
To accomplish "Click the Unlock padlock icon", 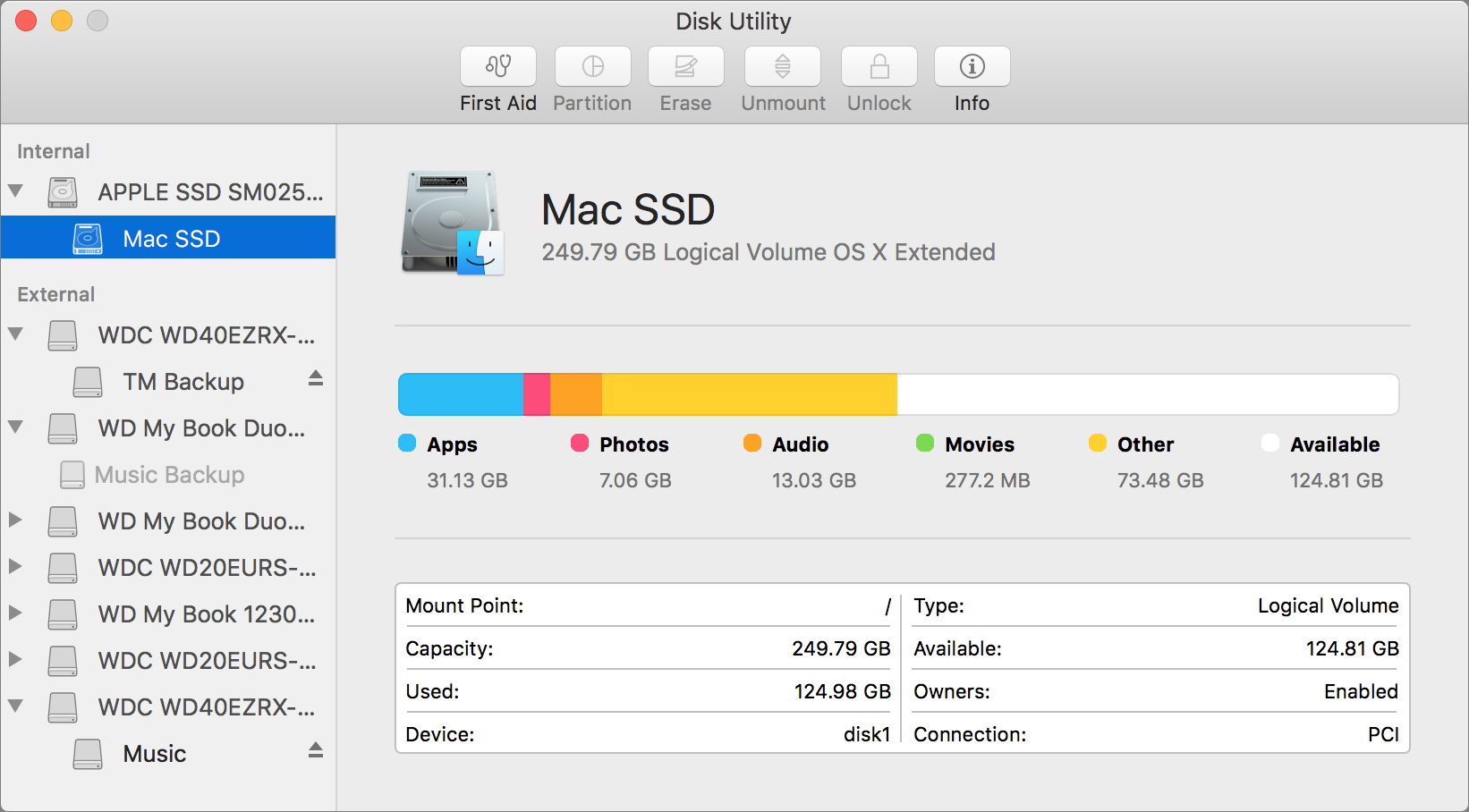I will (x=879, y=66).
